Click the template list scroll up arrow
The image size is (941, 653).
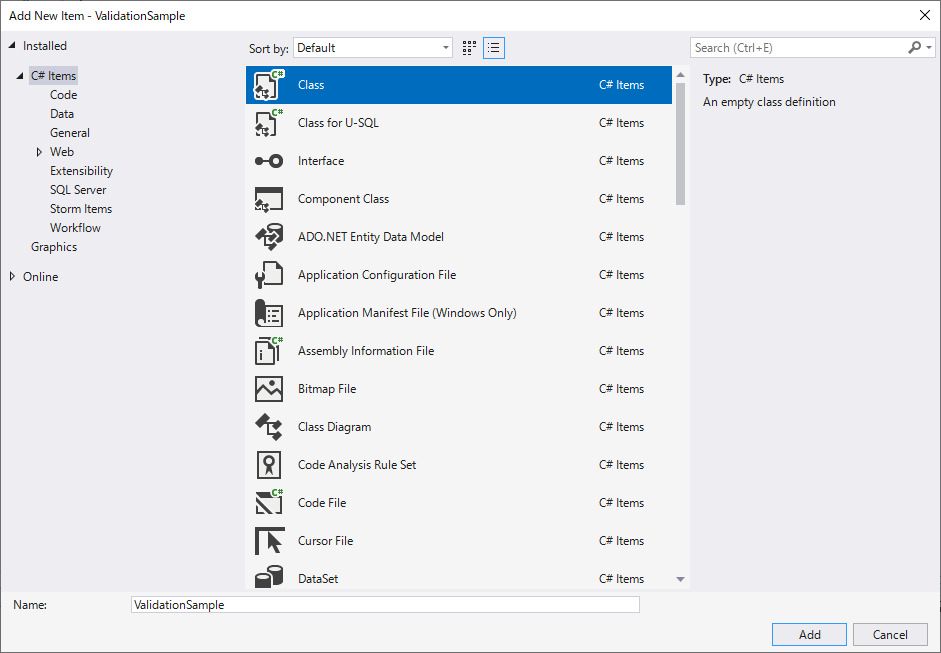pos(680,74)
